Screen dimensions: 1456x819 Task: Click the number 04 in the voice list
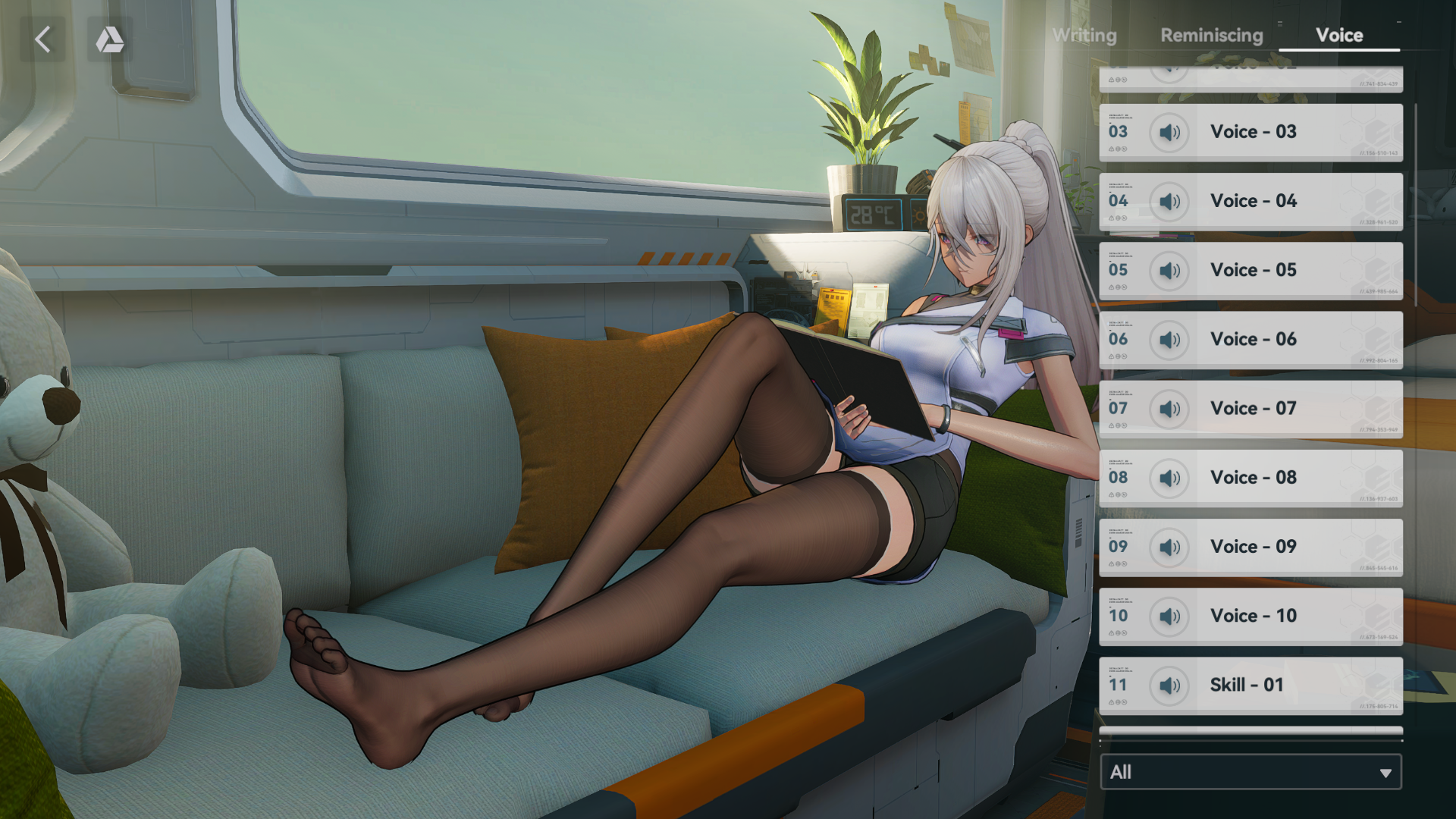tap(1118, 201)
